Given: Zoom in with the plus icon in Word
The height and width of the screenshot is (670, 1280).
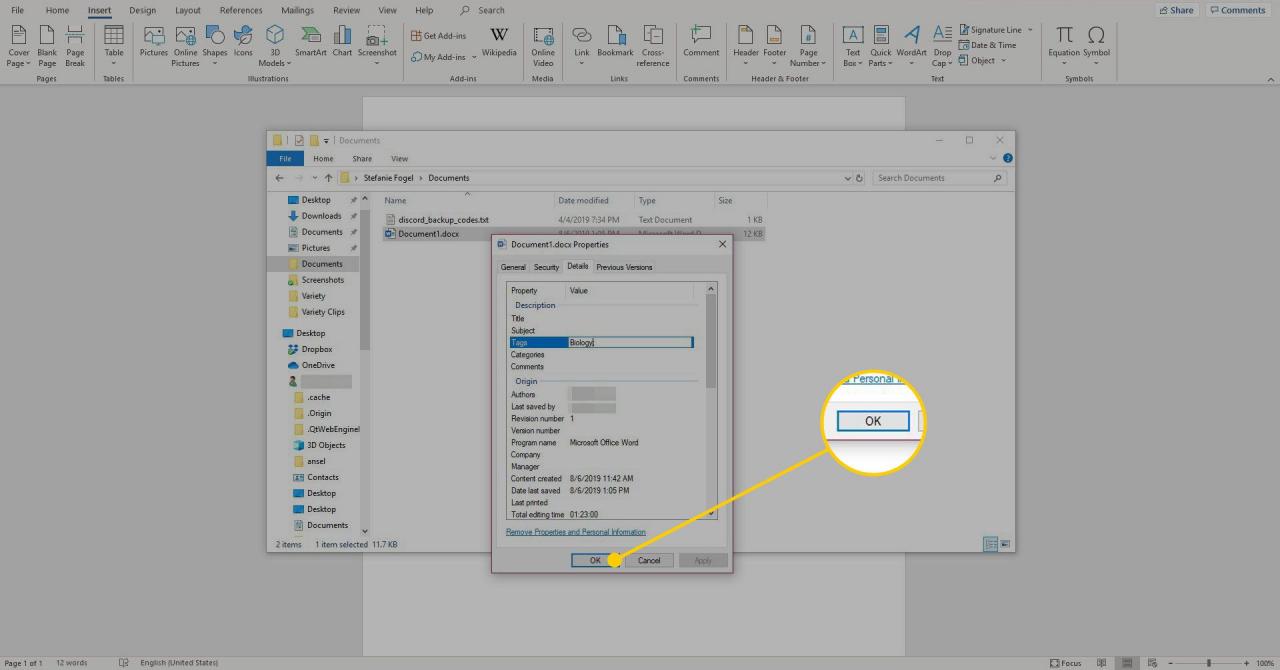Looking at the screenshot, I should [1246, 663].
